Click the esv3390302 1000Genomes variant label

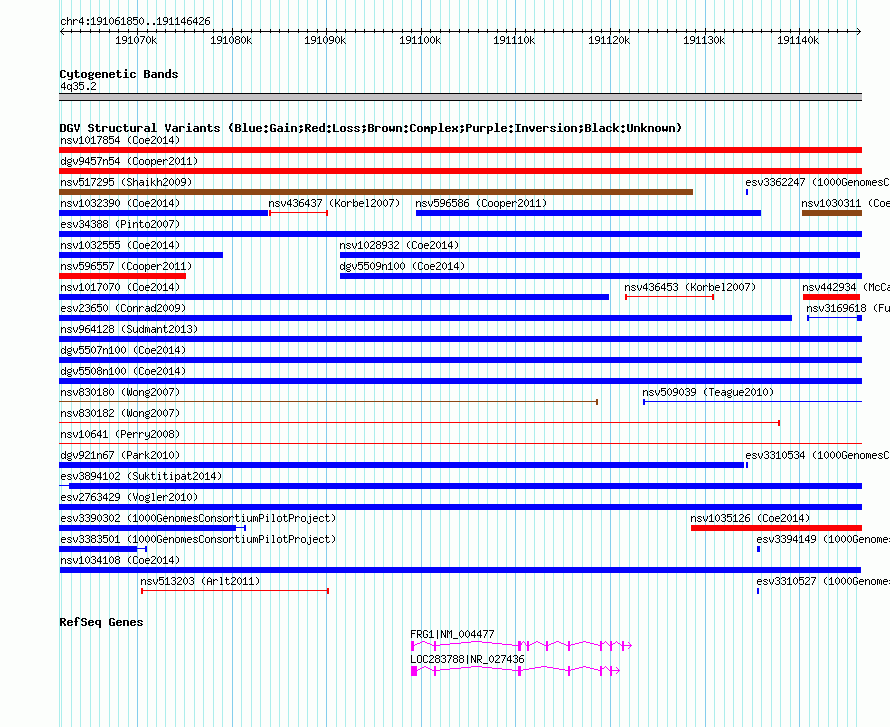[198, 518]
